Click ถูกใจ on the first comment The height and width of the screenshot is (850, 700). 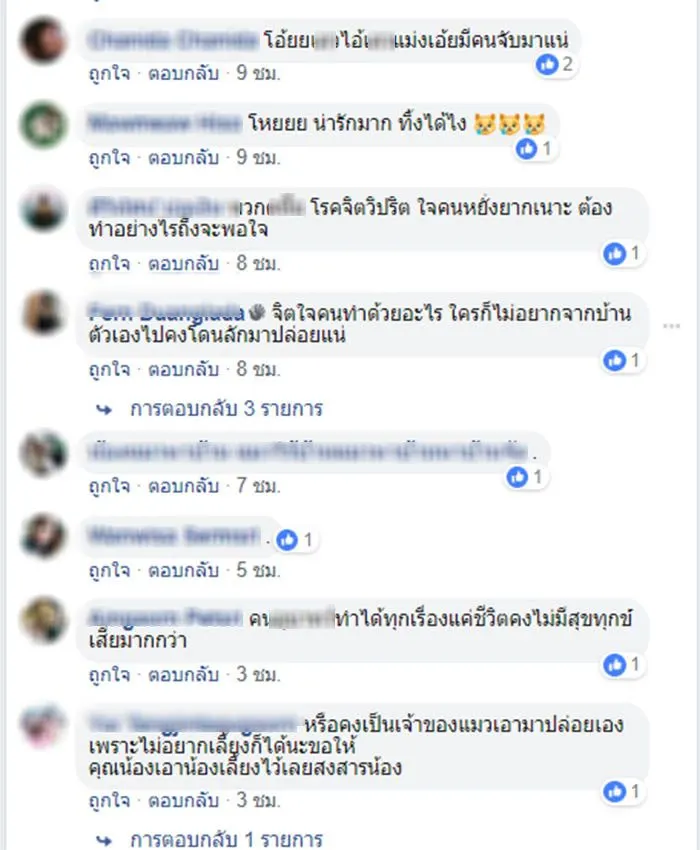click(x=110, y=73)
